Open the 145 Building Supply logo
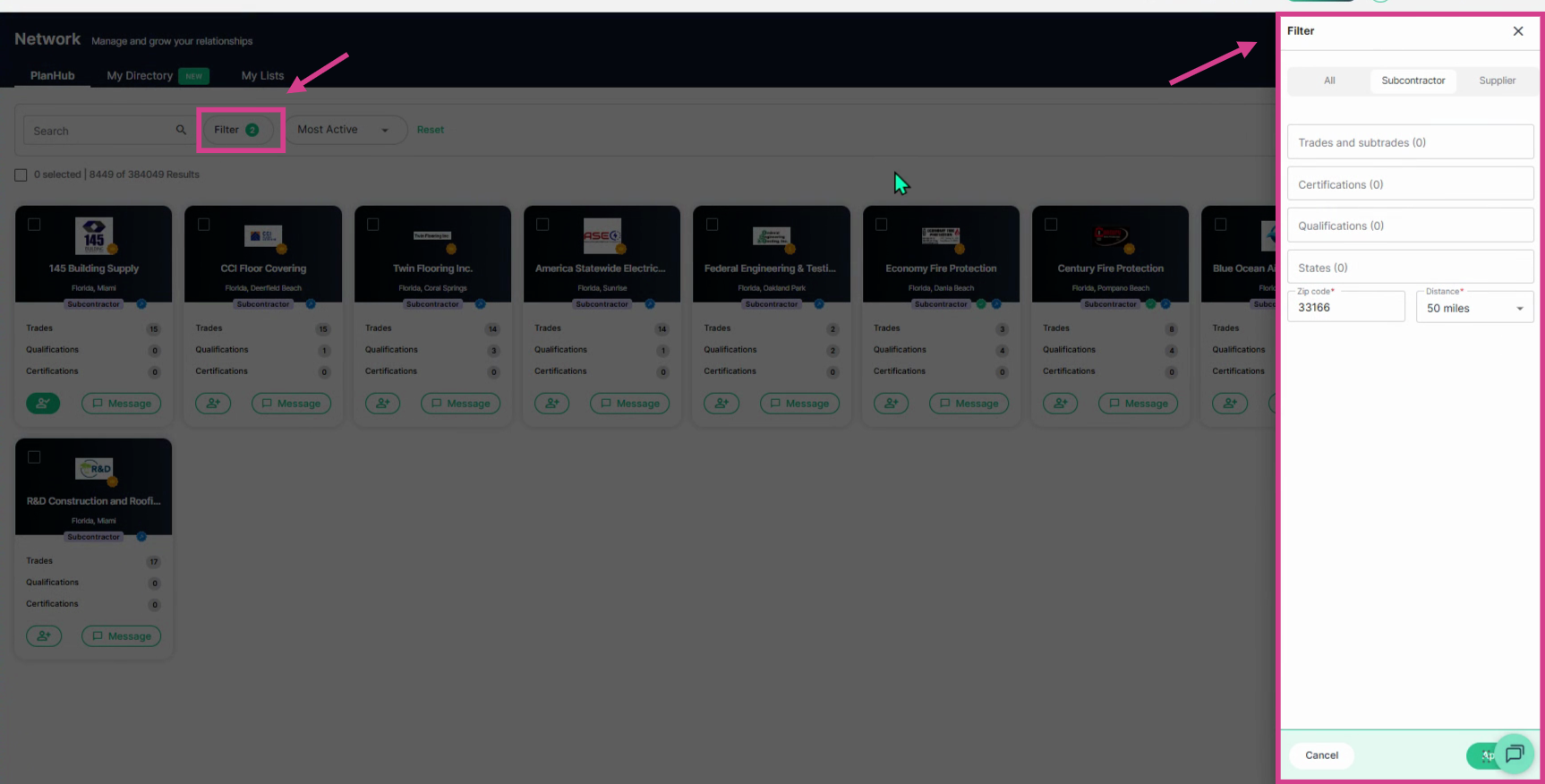The height and width of the screenshot is (784, 1545). click(94, 235)
